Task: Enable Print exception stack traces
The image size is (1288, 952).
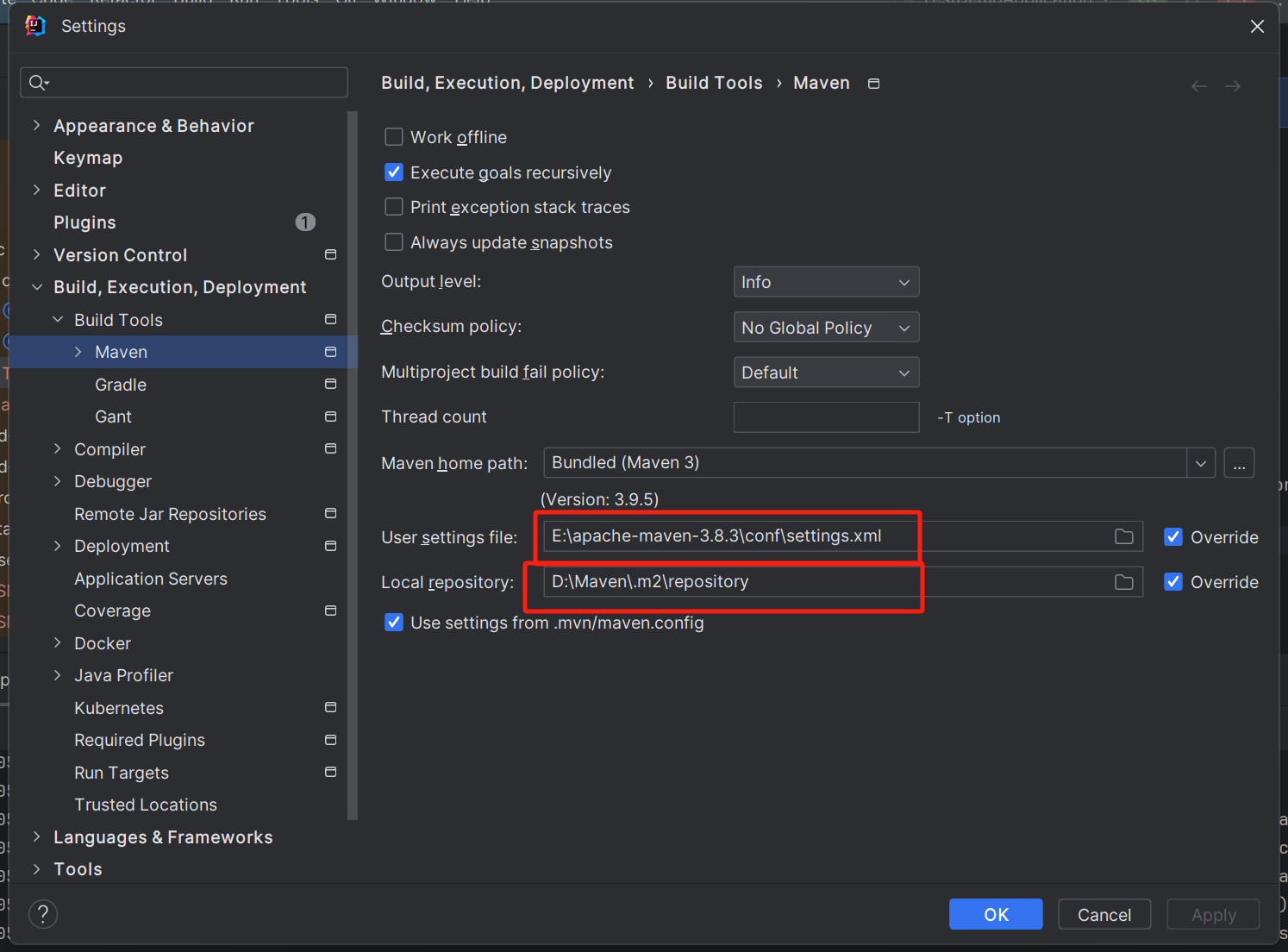Action: pos(394,207)
